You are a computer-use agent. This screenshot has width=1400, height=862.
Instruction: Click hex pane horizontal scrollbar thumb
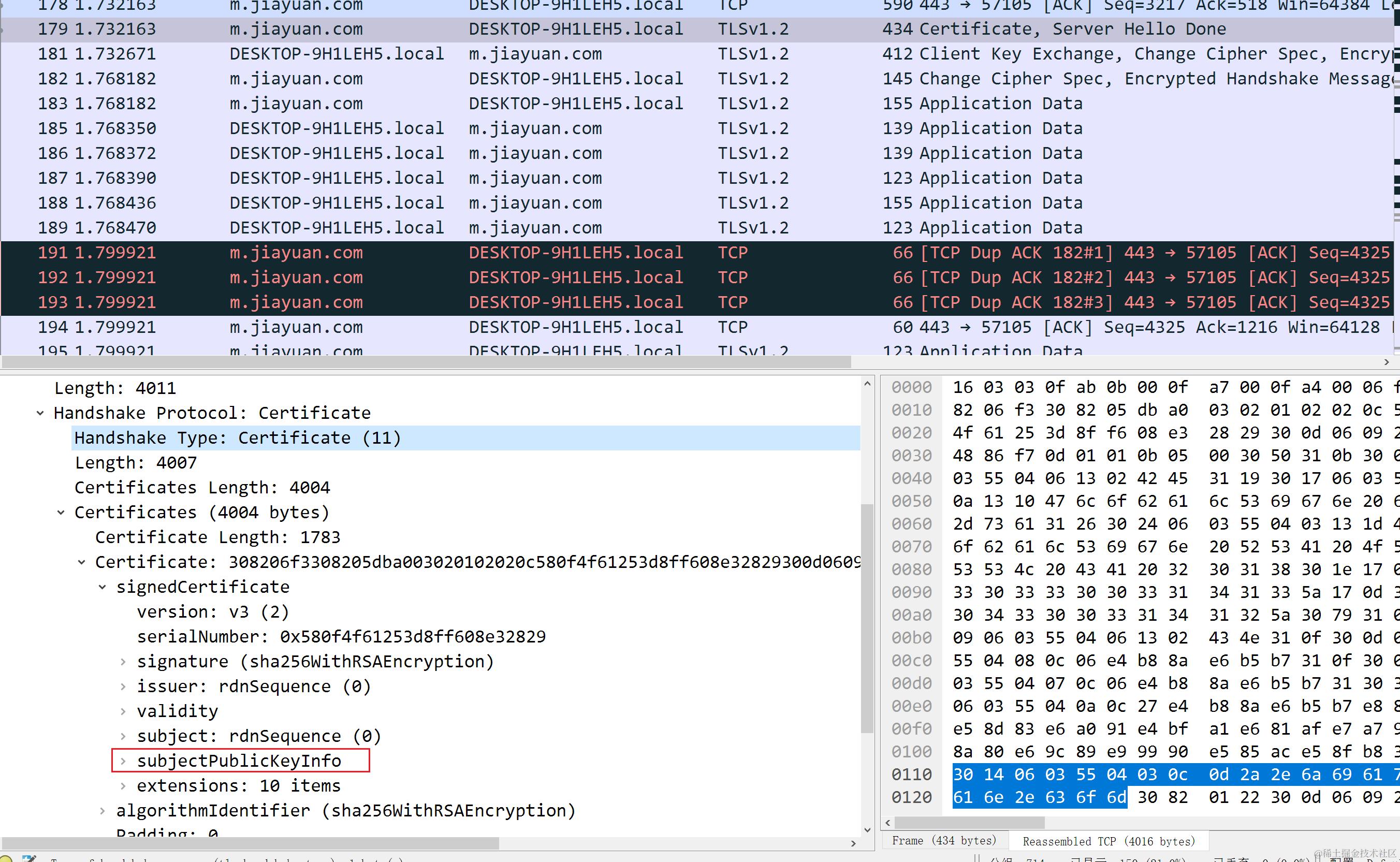pos(969,823)
